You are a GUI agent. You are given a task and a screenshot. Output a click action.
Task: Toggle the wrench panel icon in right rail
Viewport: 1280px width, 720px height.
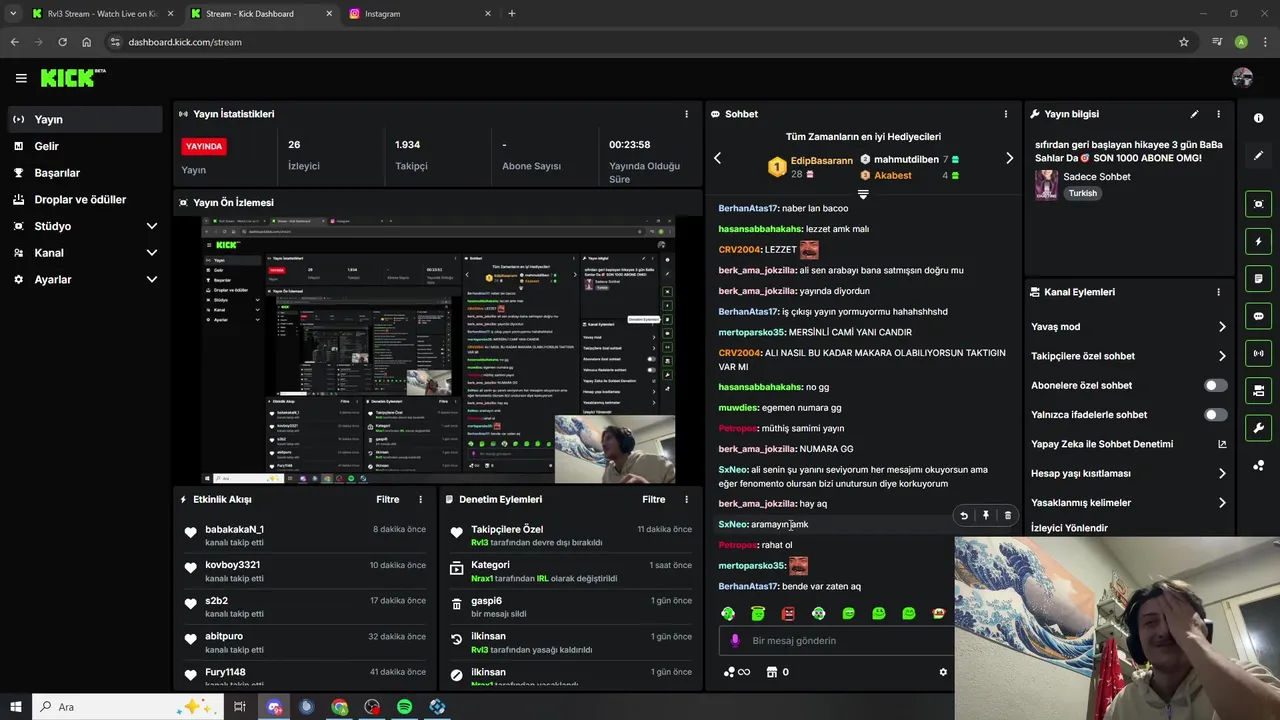tap(1258, 428)
